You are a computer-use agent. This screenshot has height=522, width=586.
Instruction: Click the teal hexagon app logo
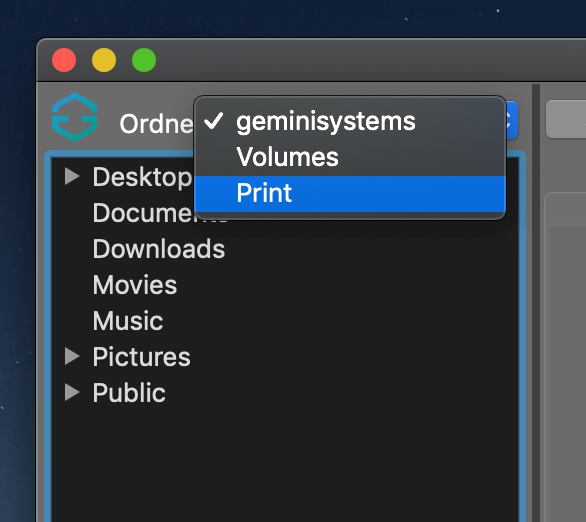tap(75, 117)
